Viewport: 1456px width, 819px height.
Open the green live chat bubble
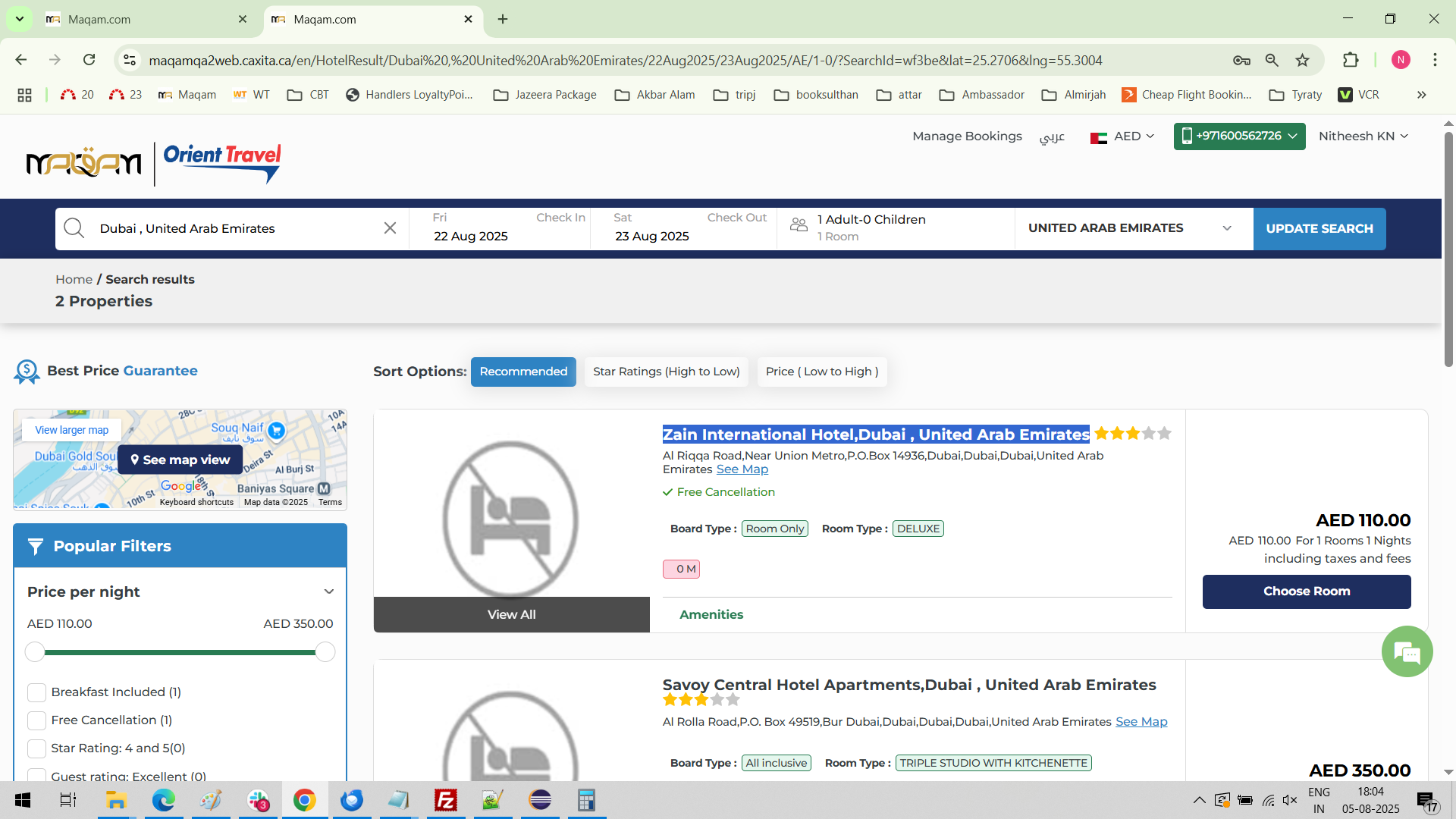click(1407, 651)
